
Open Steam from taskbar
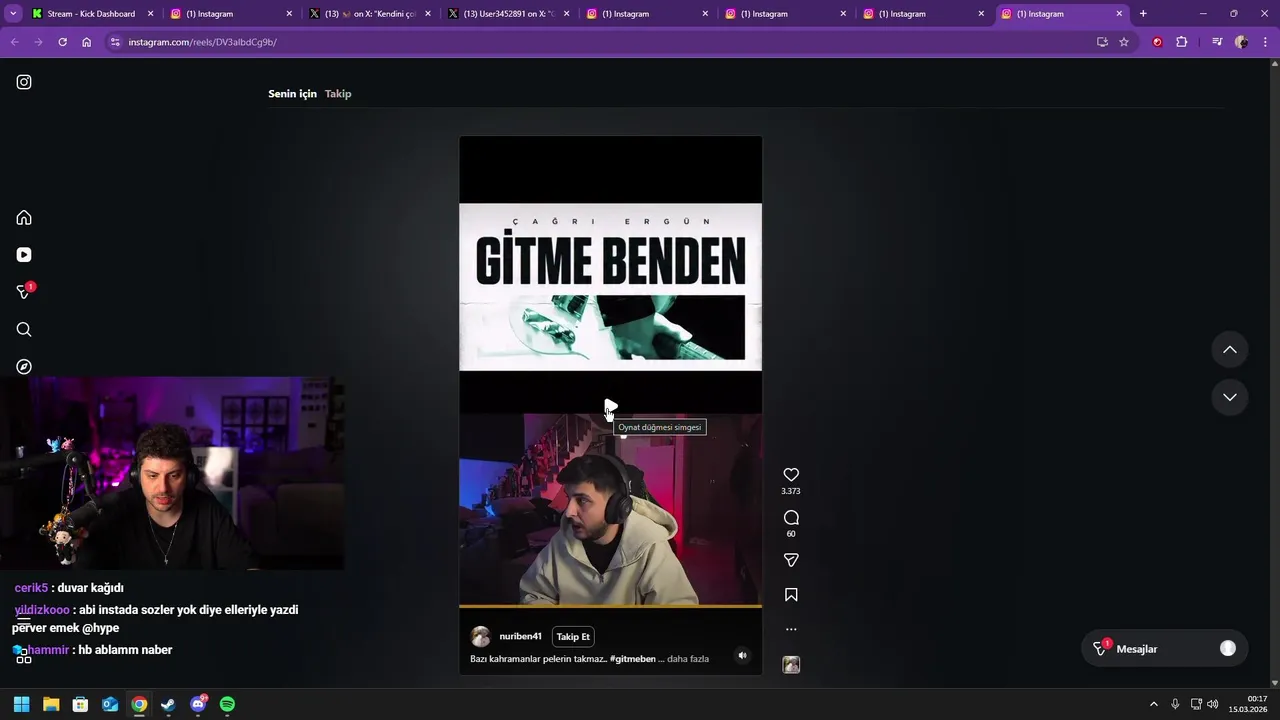coord(168,704)
